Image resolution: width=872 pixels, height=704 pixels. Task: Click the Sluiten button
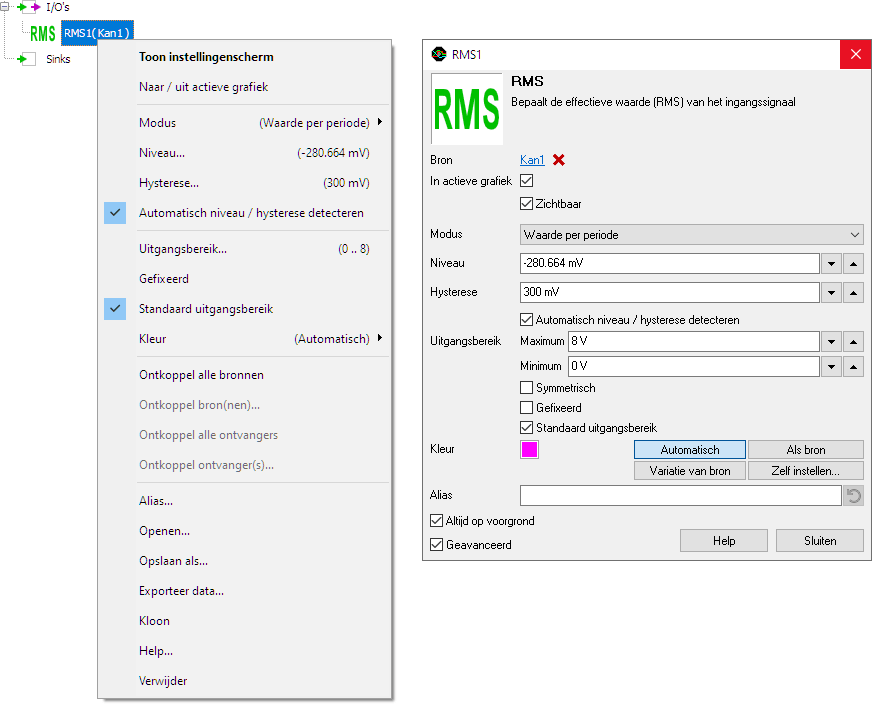tap(820, 541)
